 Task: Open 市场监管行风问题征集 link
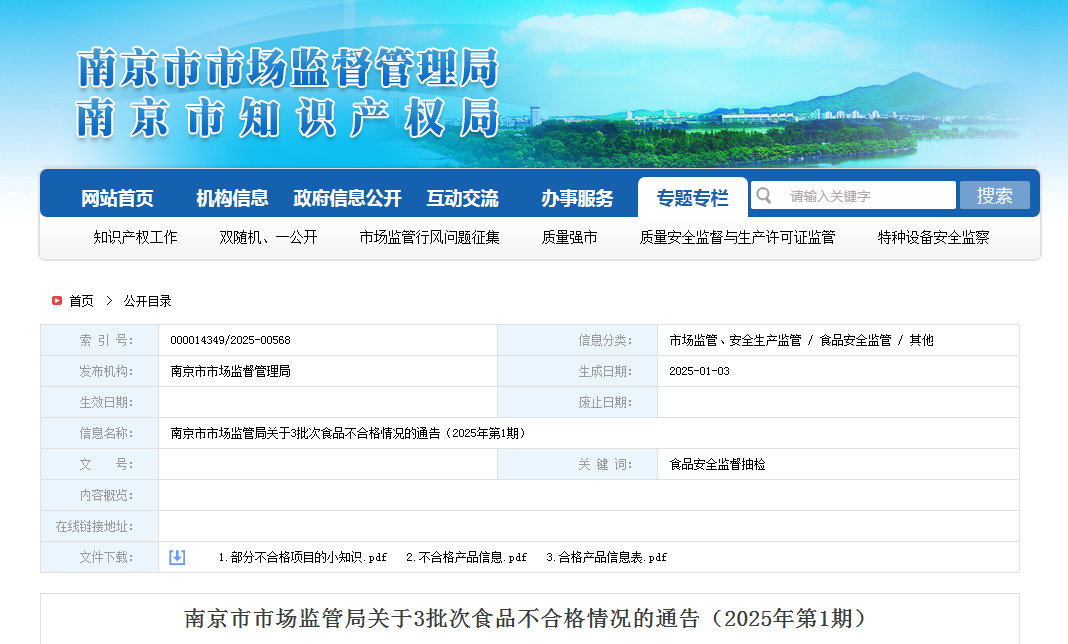[x=429, y=237]
